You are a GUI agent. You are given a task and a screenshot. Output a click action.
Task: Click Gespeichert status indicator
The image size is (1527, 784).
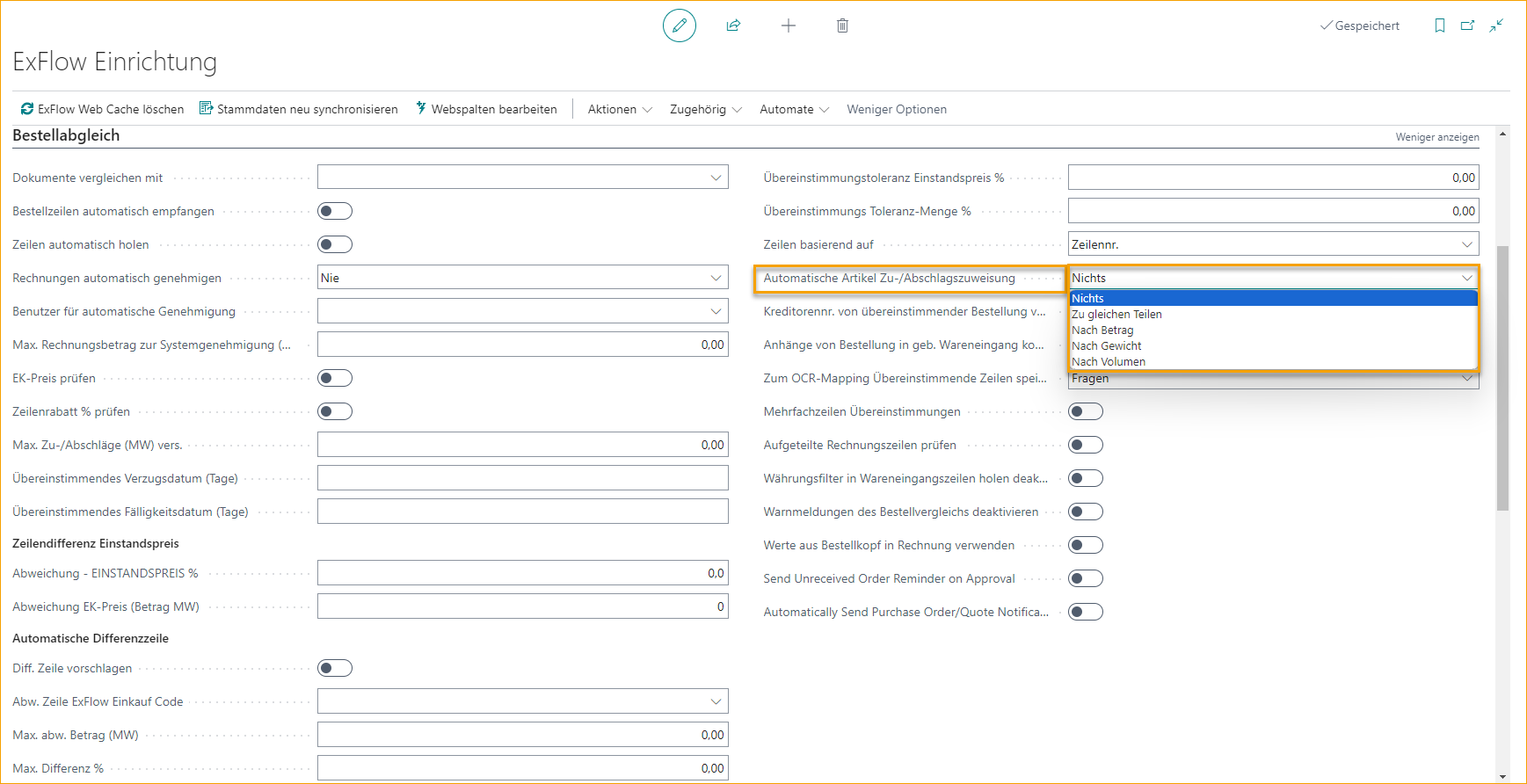1359,25
